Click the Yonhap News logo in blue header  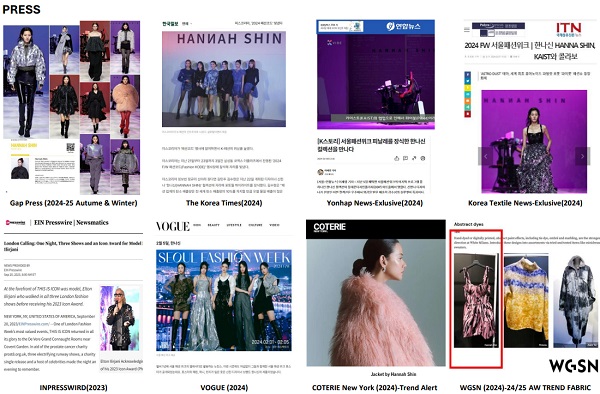(403, 26)
